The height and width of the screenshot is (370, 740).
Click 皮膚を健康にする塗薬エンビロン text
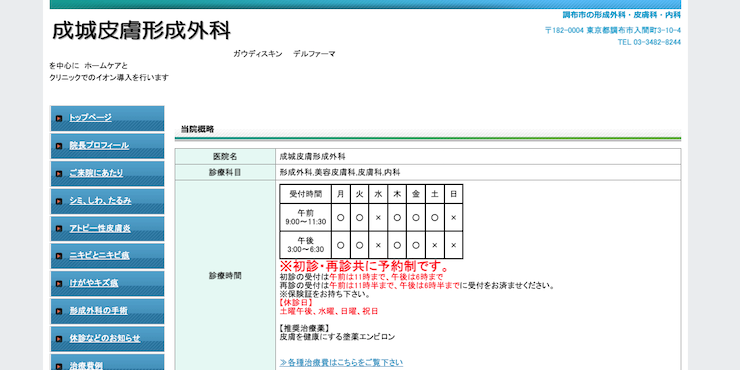[337, 337]
